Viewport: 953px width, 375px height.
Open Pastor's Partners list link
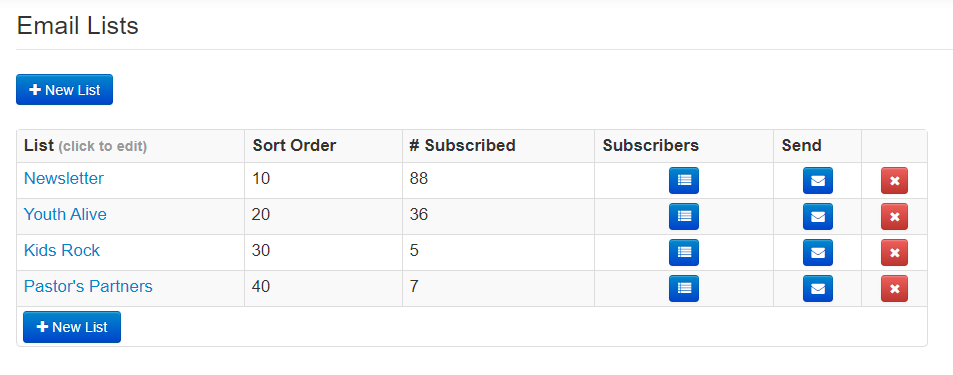88,286
